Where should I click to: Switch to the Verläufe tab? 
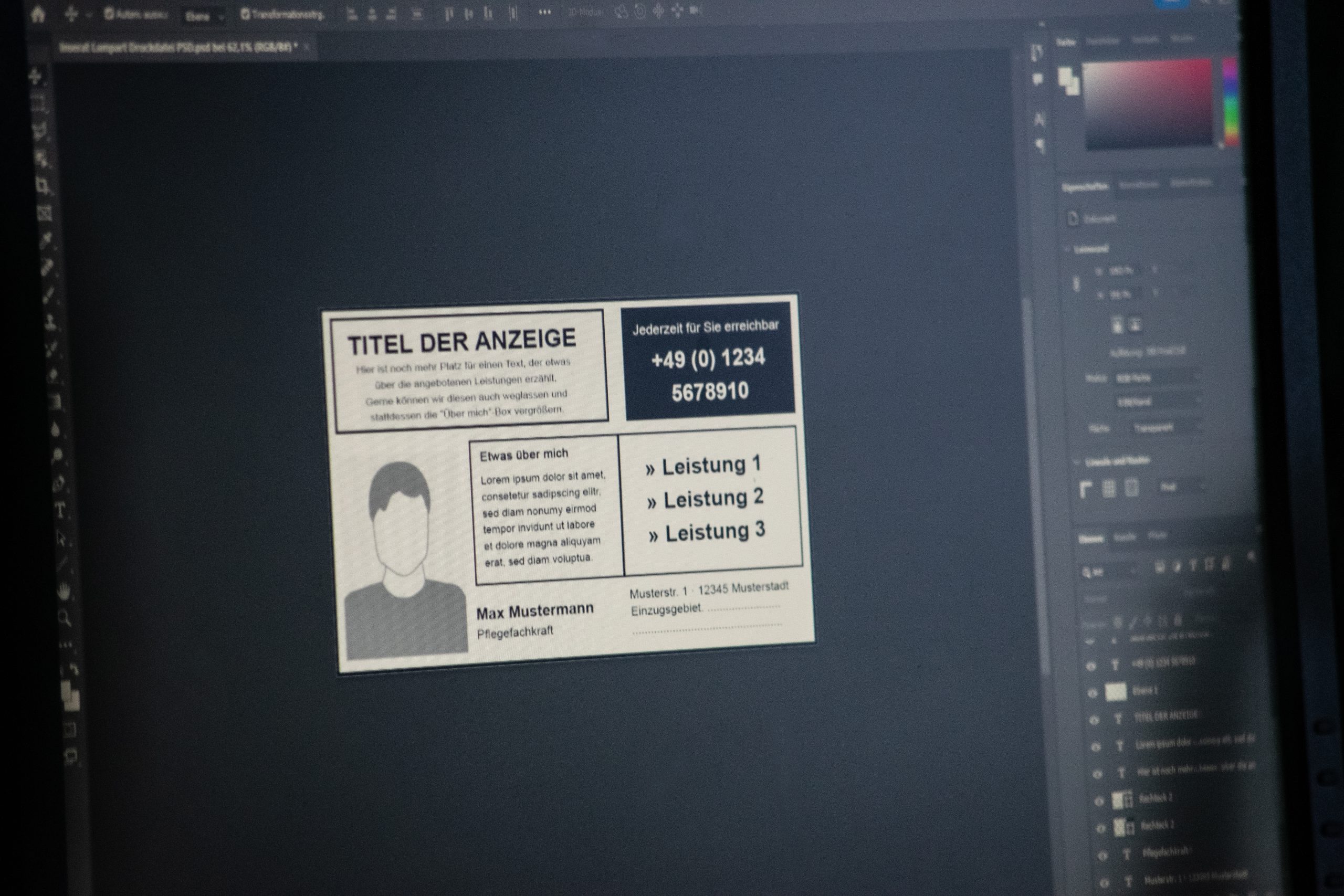pyautogui.click(x=1145, y=39)
